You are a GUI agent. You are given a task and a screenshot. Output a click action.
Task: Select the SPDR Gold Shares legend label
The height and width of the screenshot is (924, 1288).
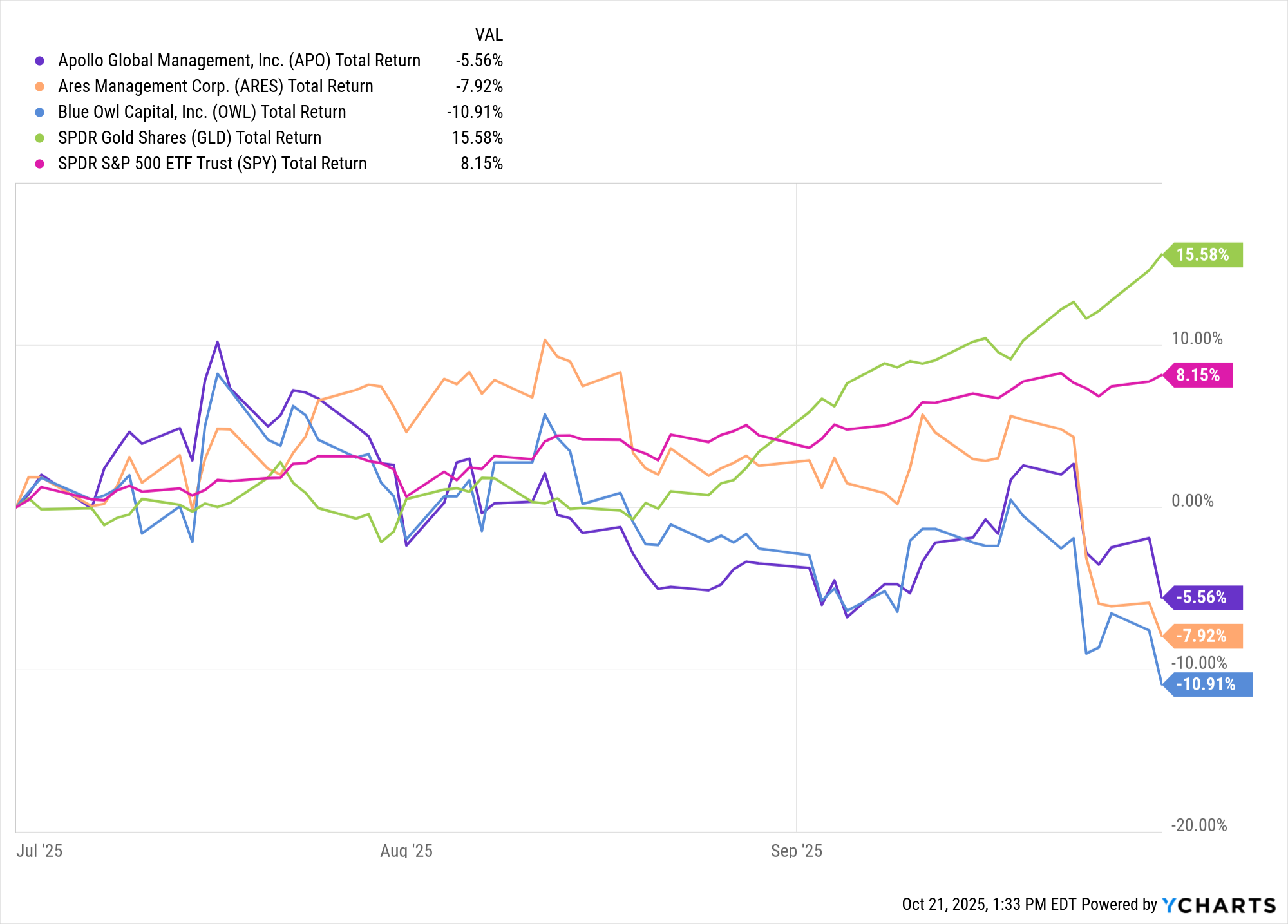coord(189,138)
